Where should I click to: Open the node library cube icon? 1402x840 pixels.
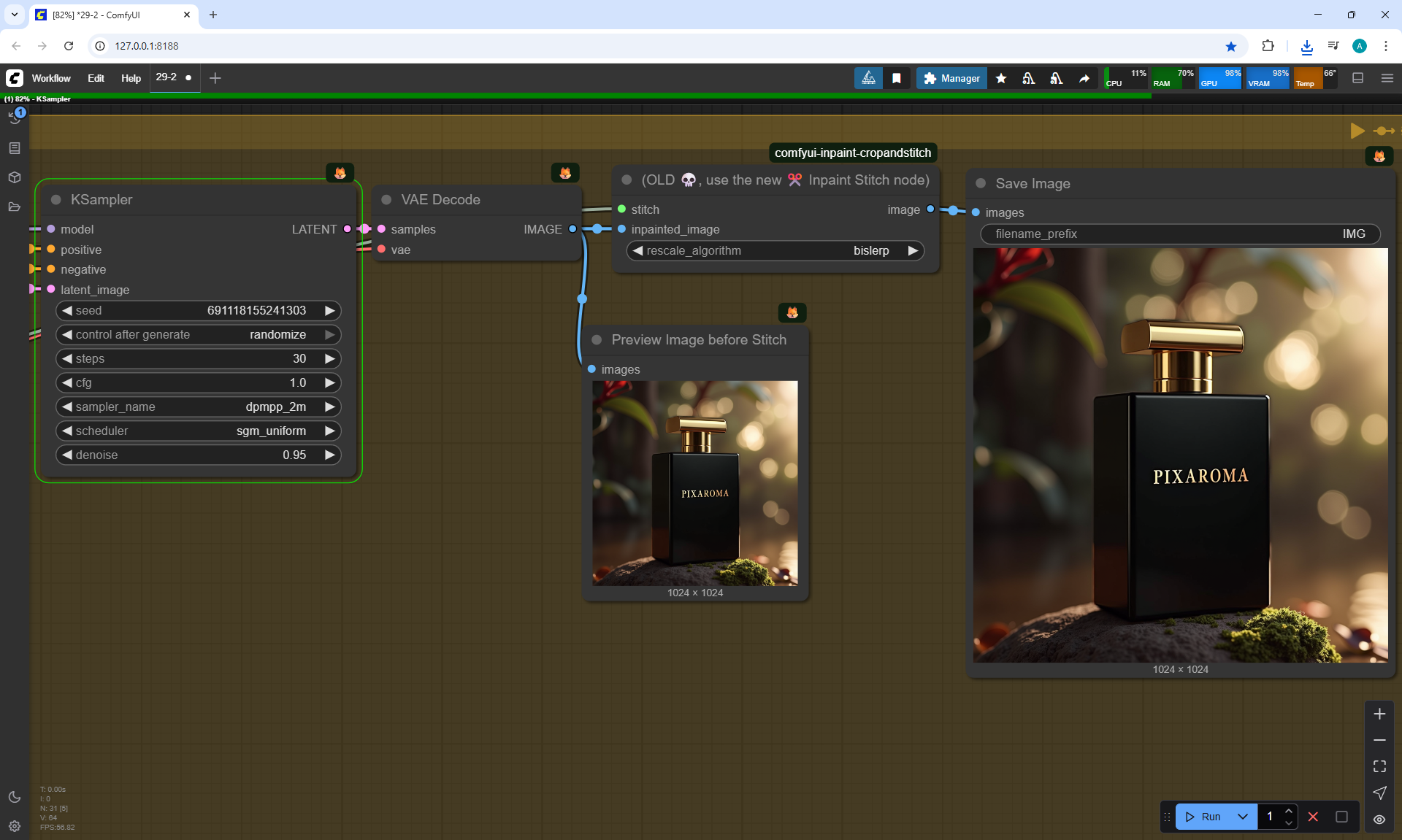point(15,177)
